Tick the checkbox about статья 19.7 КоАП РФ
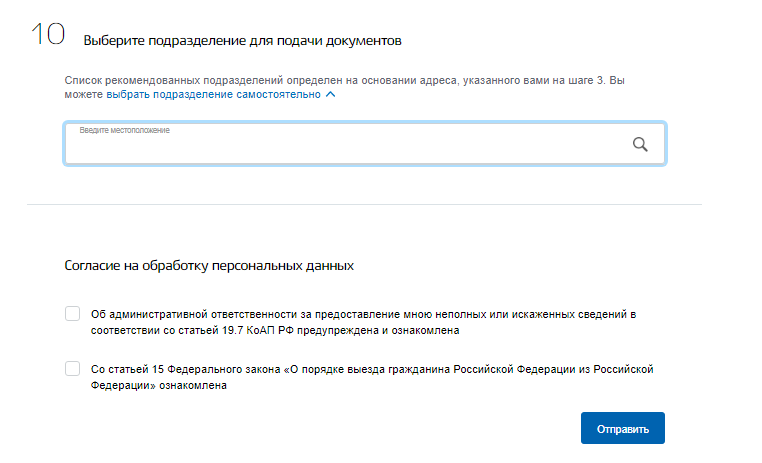The width and height of the screenshot is (762, 463). 72,313
